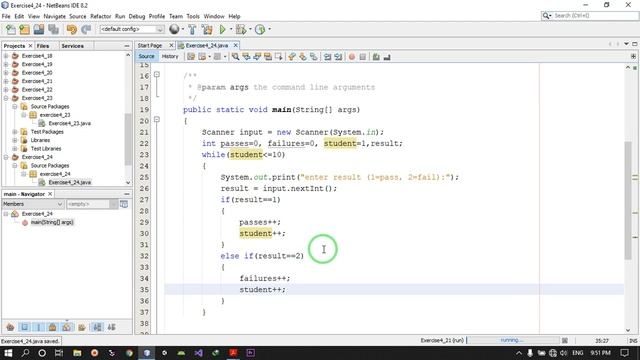640x360 pixels.
Task: Click the New Project toolbar icon
Action: pos(24,29)
